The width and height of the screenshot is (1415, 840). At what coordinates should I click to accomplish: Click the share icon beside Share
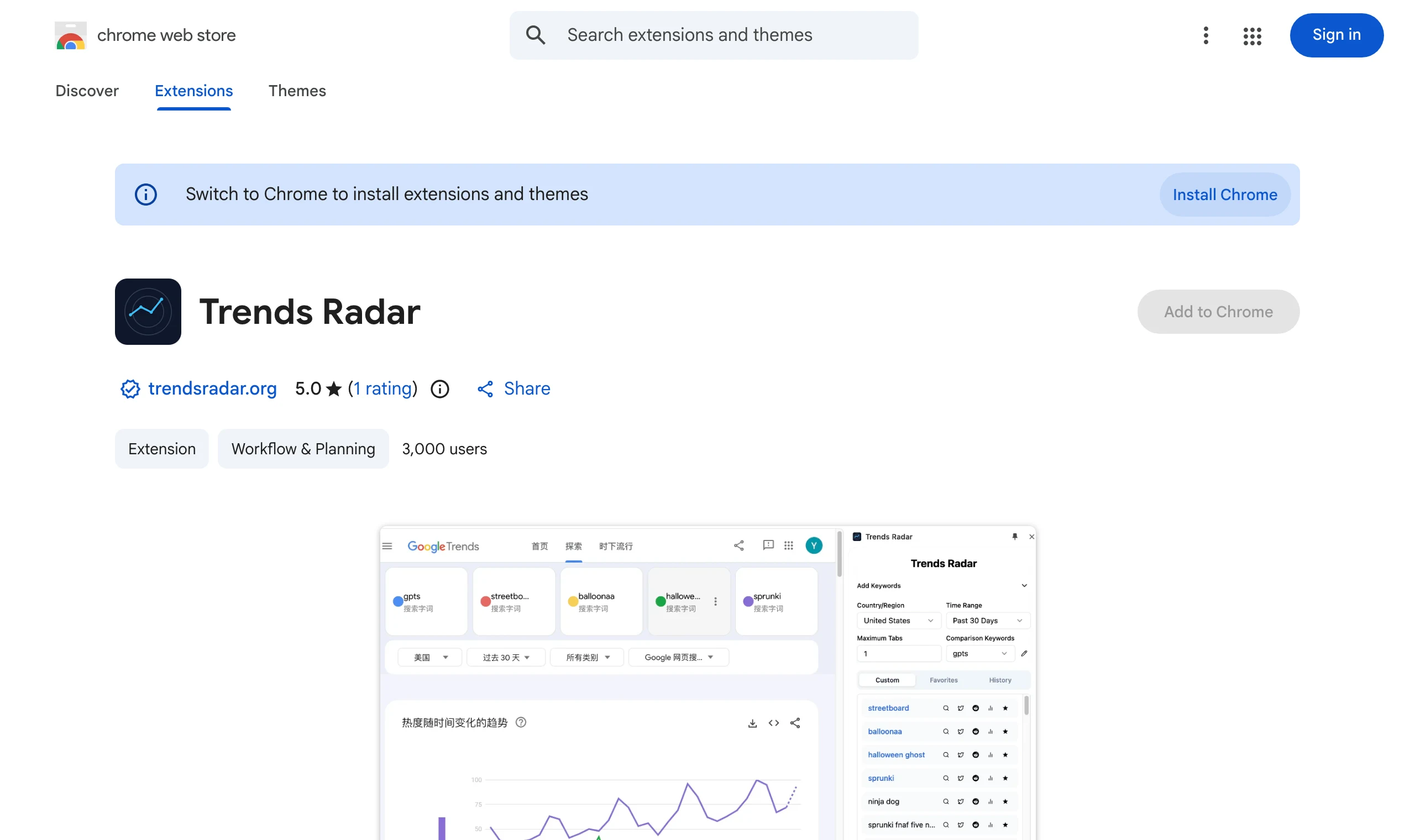click(485, 389)
